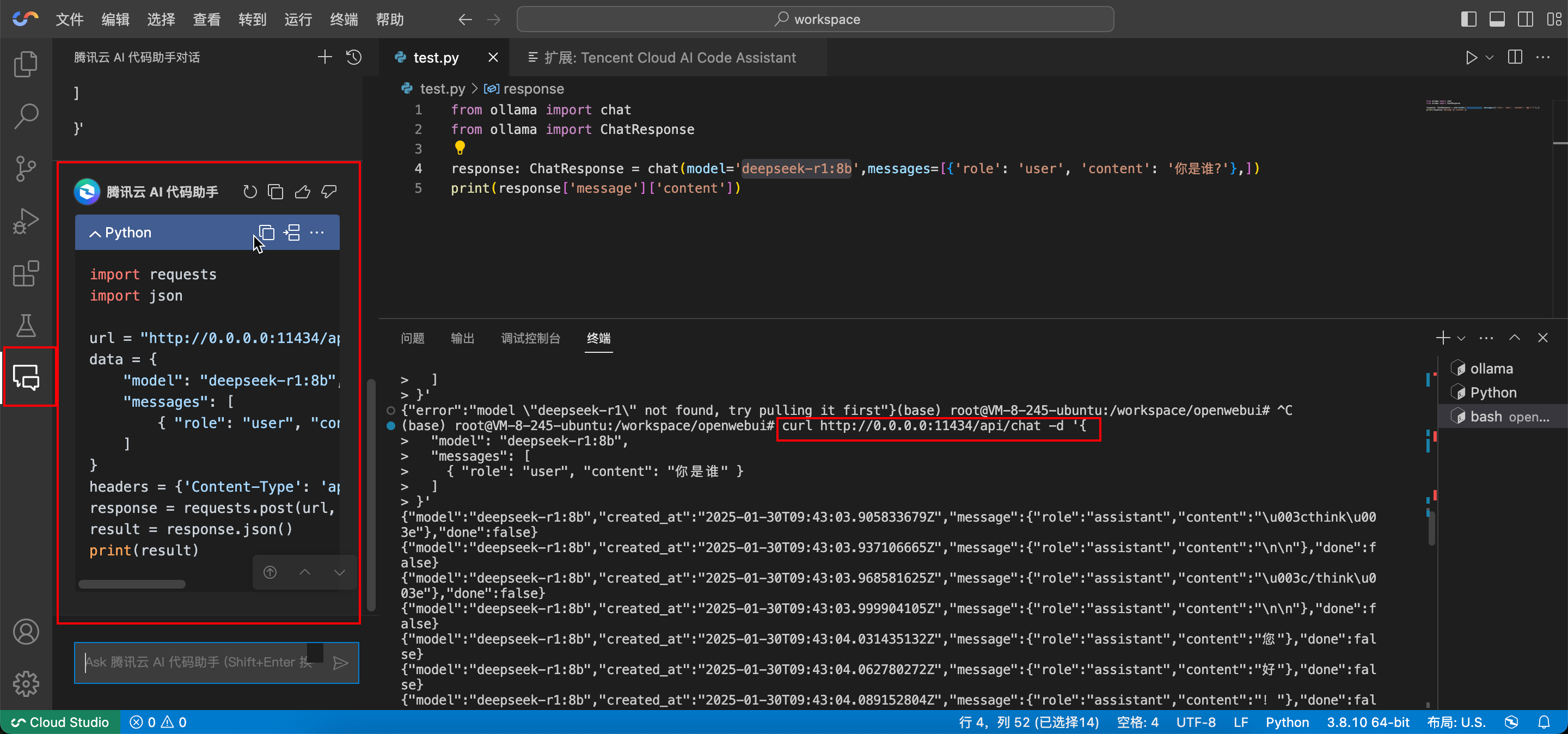Collapse the Python code block chevron
The height and width of the screenshot is (734, 1568).
pyautogui.click(x=95, y=233)
